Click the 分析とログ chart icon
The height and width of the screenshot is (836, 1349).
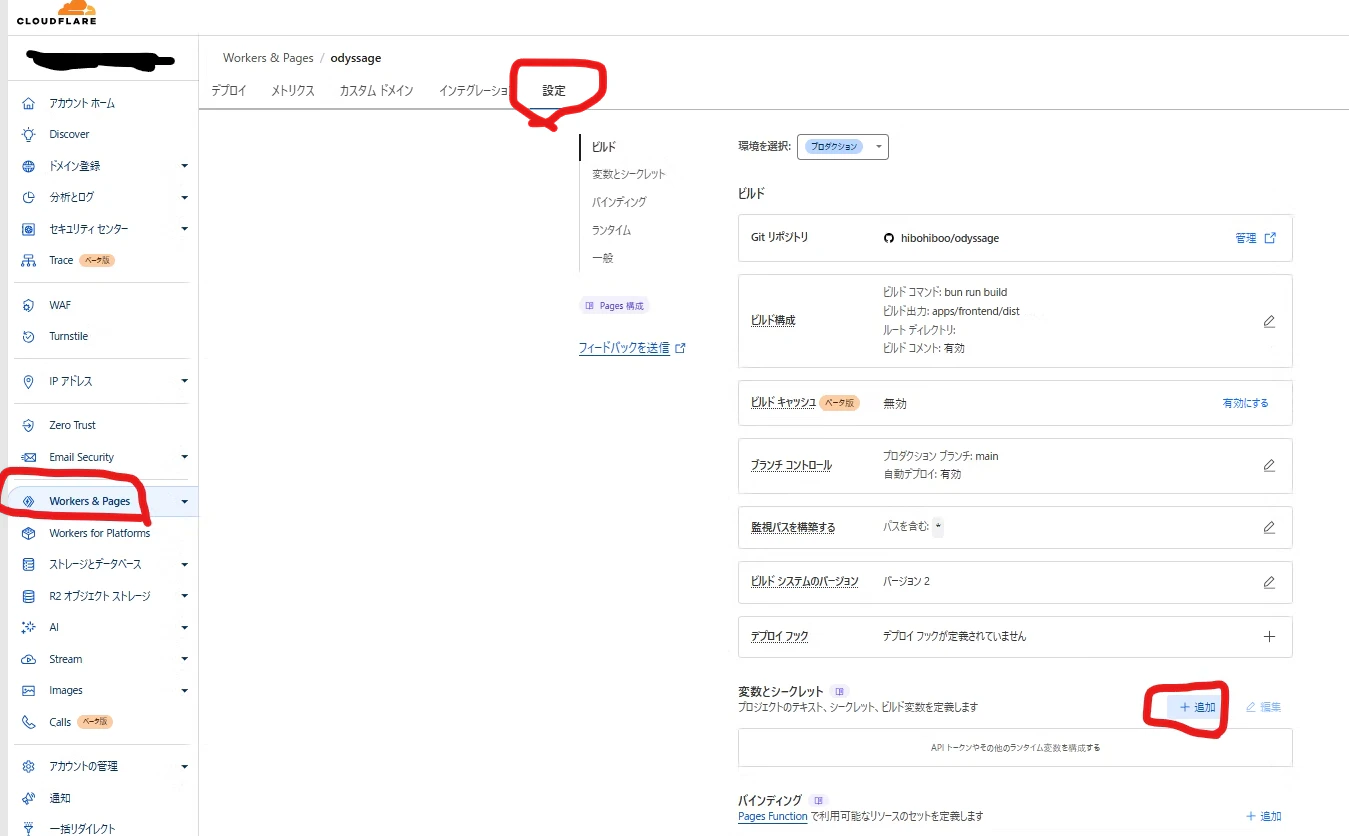point(28,197)
